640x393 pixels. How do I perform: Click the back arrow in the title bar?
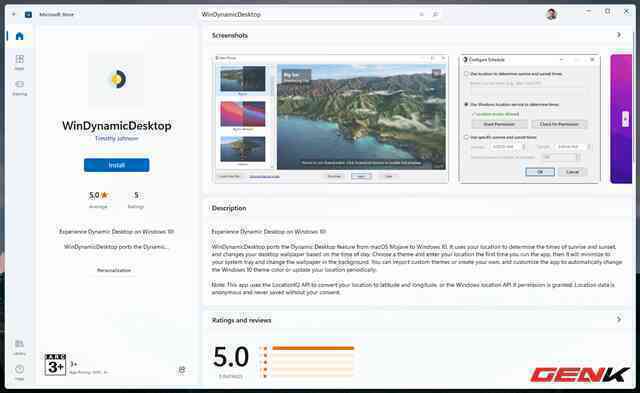pos(13,14)
